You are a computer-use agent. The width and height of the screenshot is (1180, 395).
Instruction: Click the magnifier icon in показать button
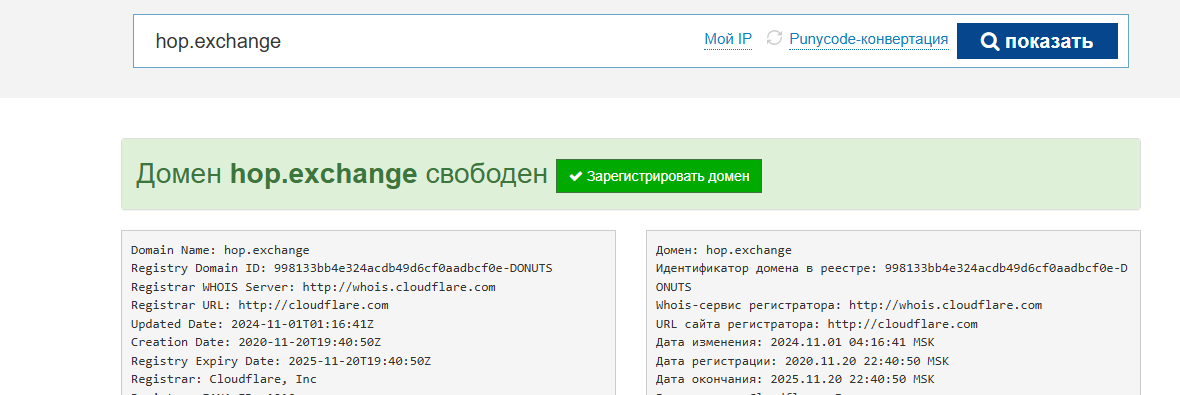click(x=990, y=41)
